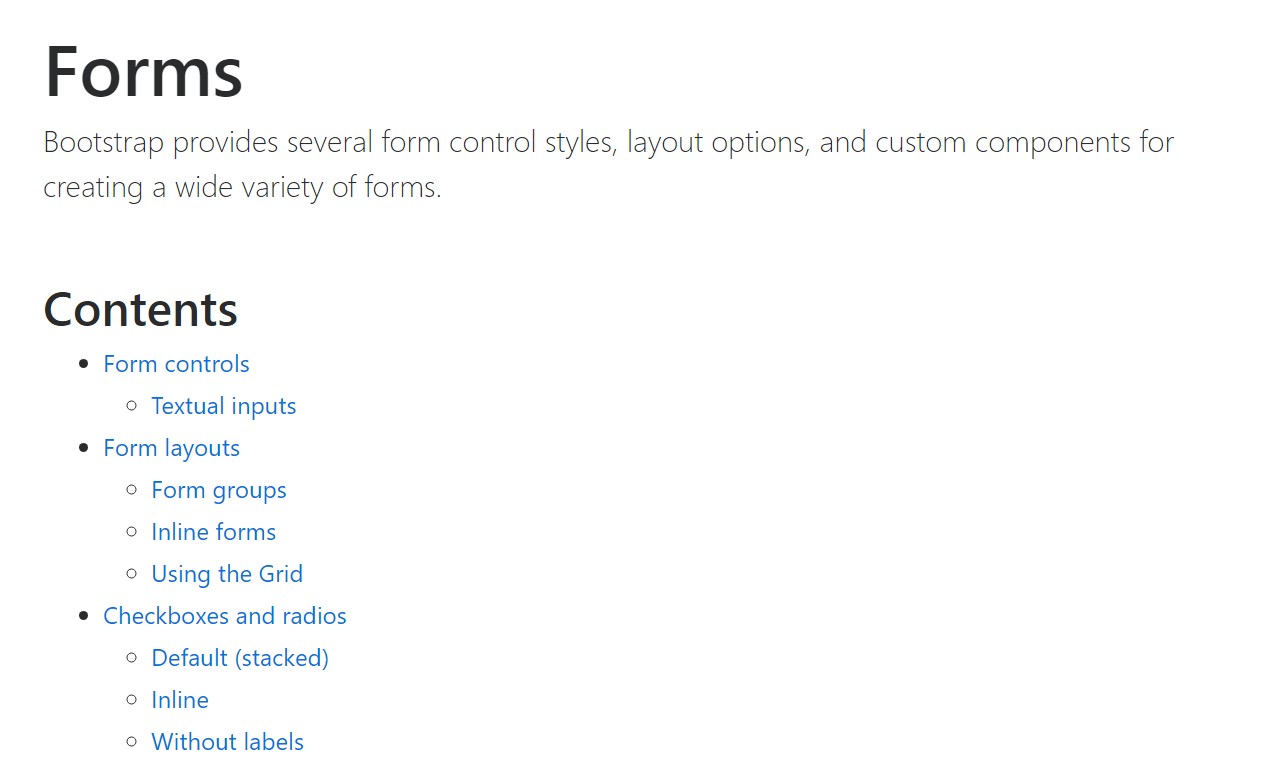Screen dimensions: 1264x765
Task: Jump to the Without labels section
Action: point(227,742)
